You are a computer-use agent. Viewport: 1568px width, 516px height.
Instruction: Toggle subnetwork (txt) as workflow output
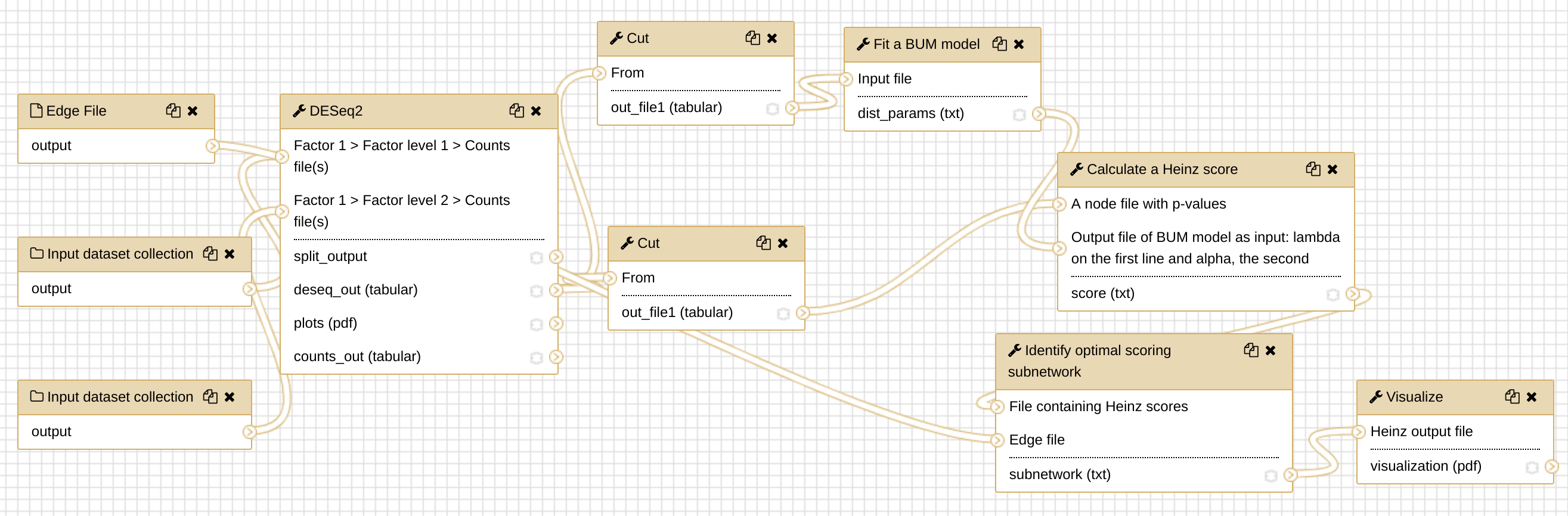[x=1270, y=476]
